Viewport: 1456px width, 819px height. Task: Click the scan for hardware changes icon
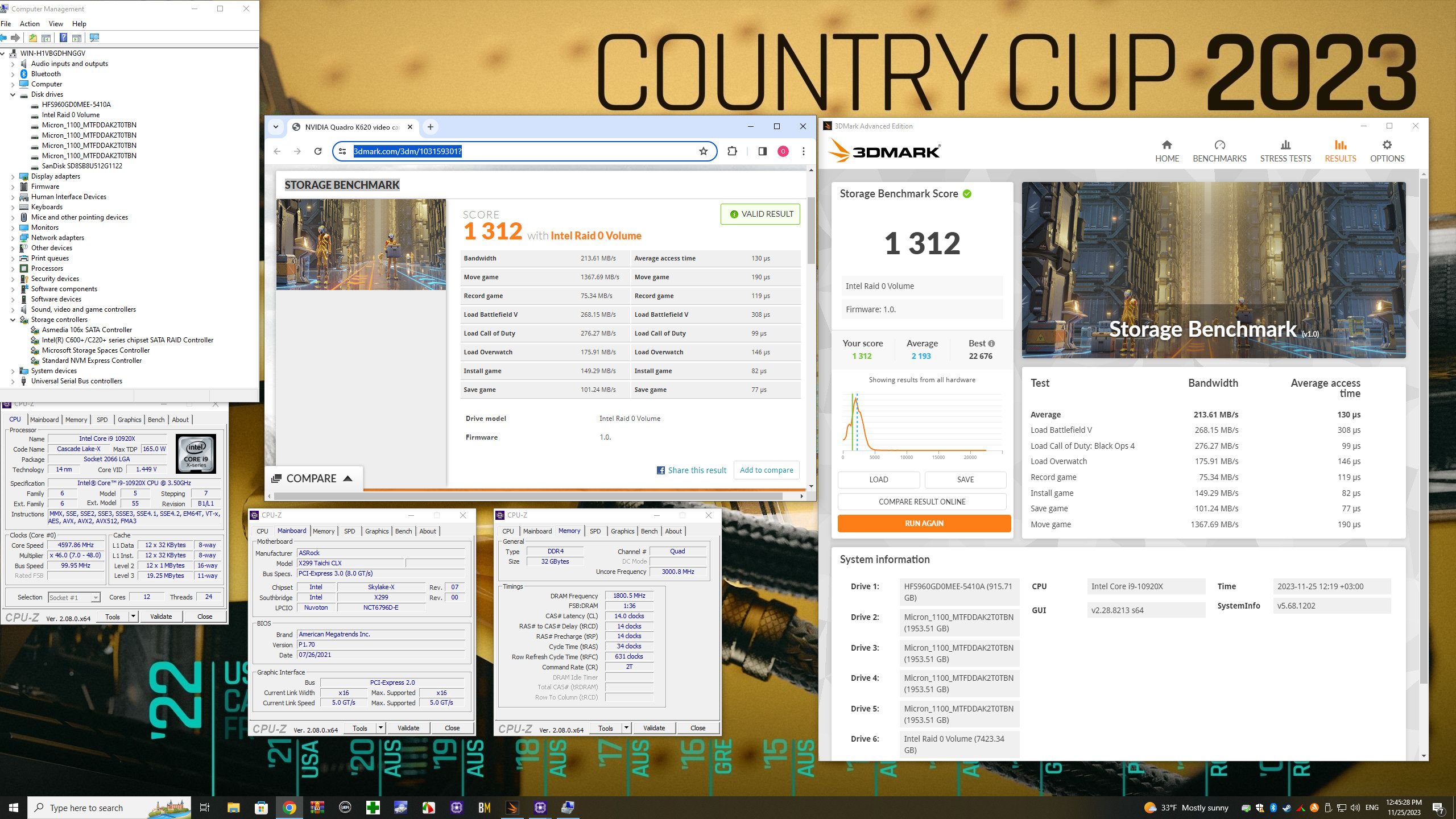(x=94, y=38)
